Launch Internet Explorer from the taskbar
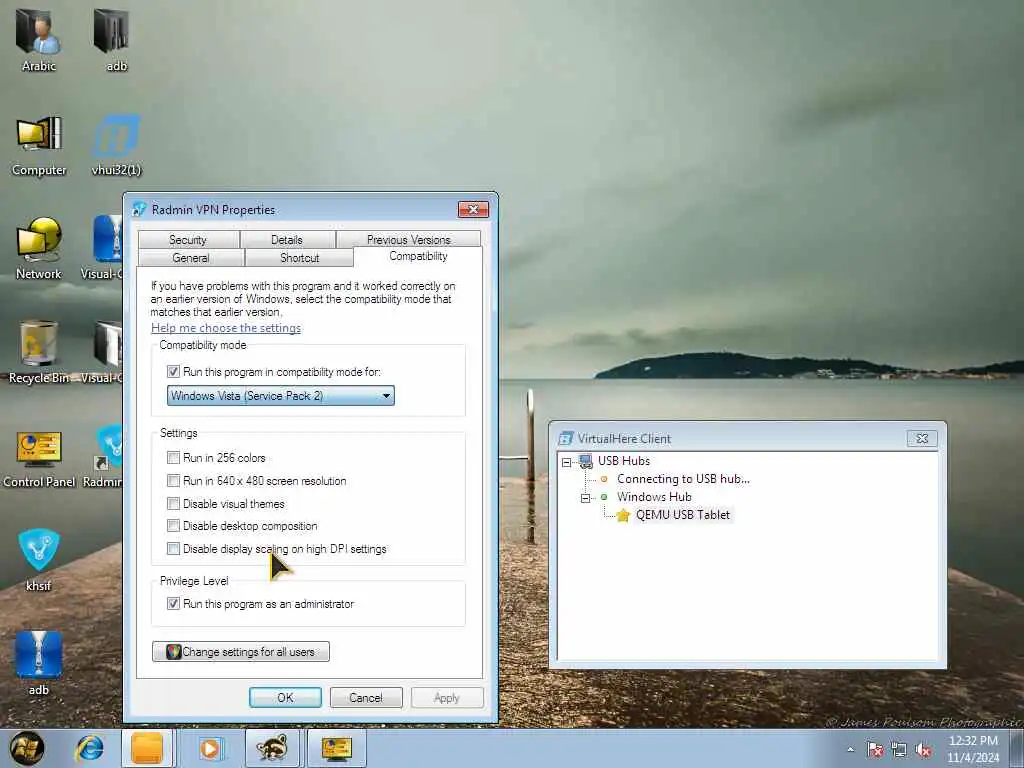 [89, 748]
